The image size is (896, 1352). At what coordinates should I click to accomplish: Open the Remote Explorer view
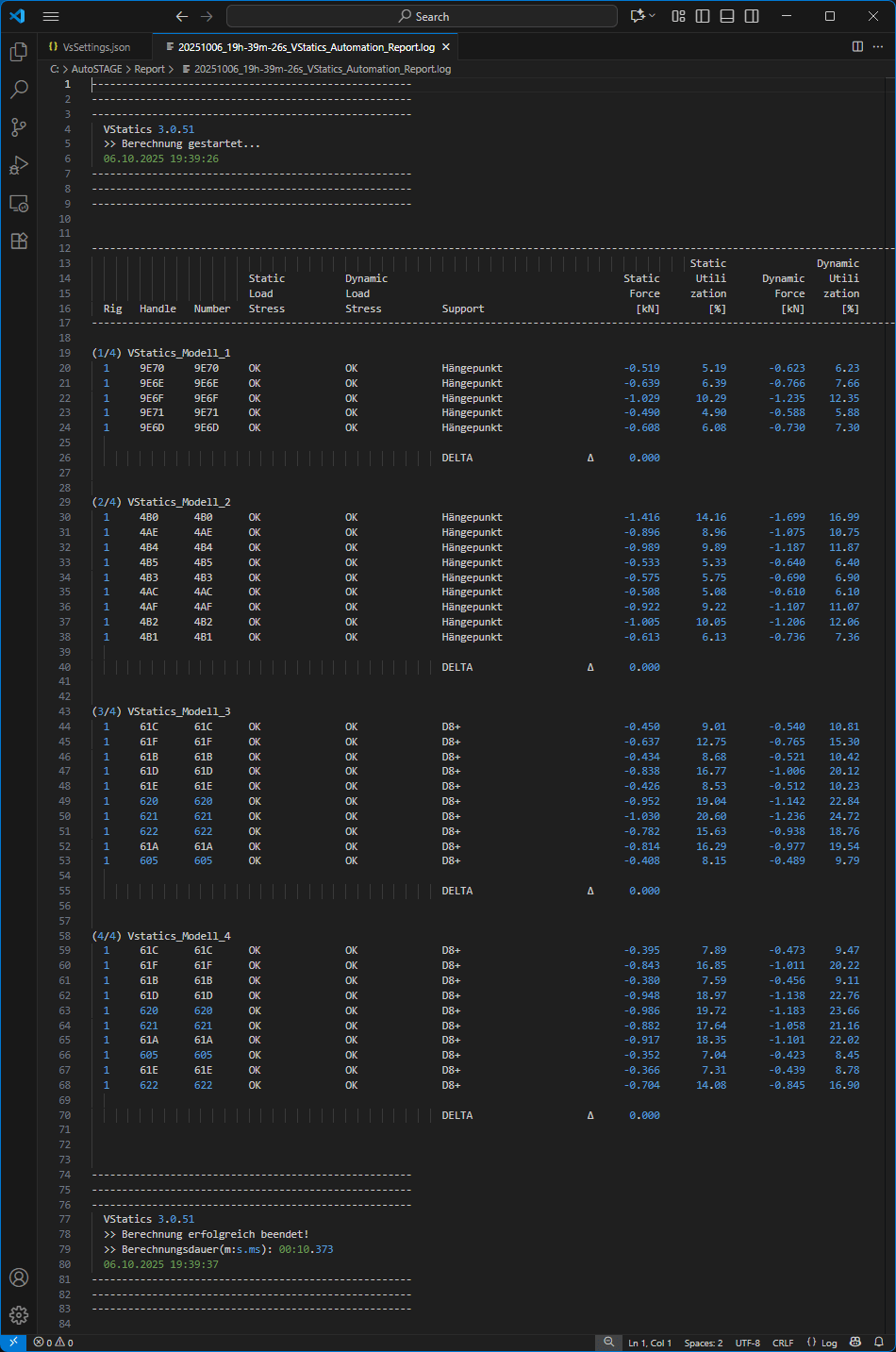click(x=19, y=203)
